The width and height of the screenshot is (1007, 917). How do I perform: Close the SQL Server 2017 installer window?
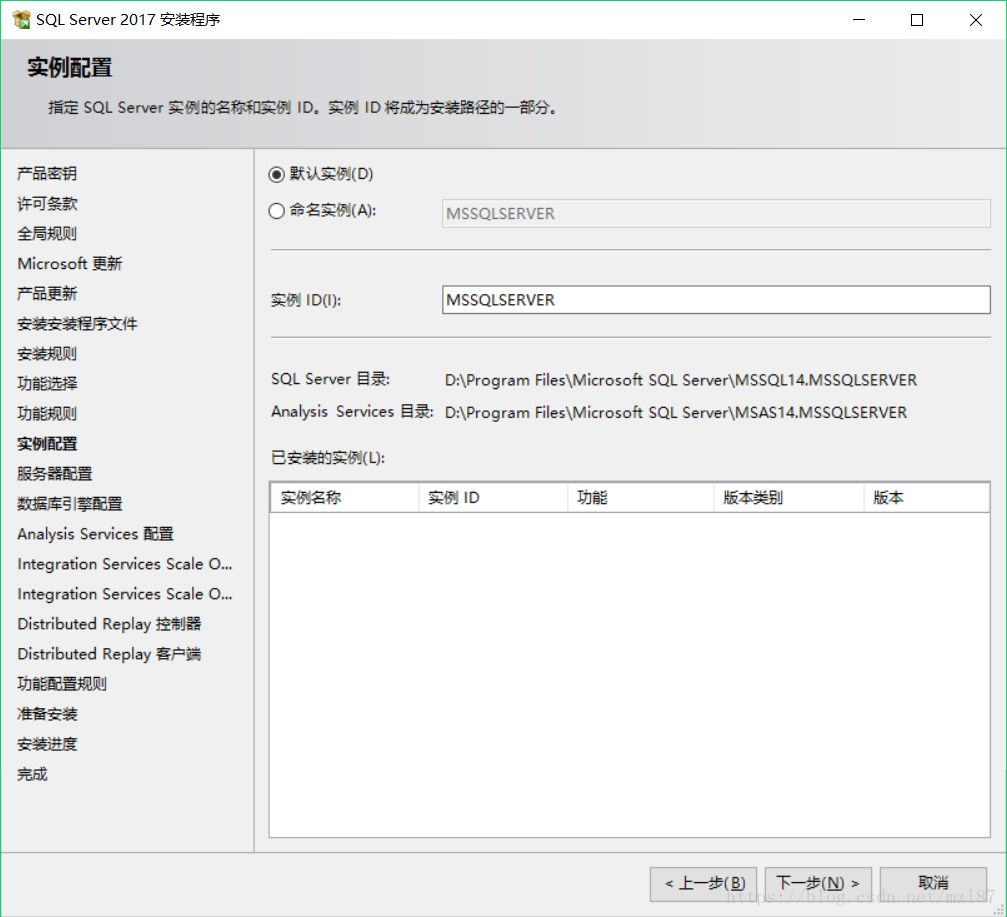click(976, 20)
